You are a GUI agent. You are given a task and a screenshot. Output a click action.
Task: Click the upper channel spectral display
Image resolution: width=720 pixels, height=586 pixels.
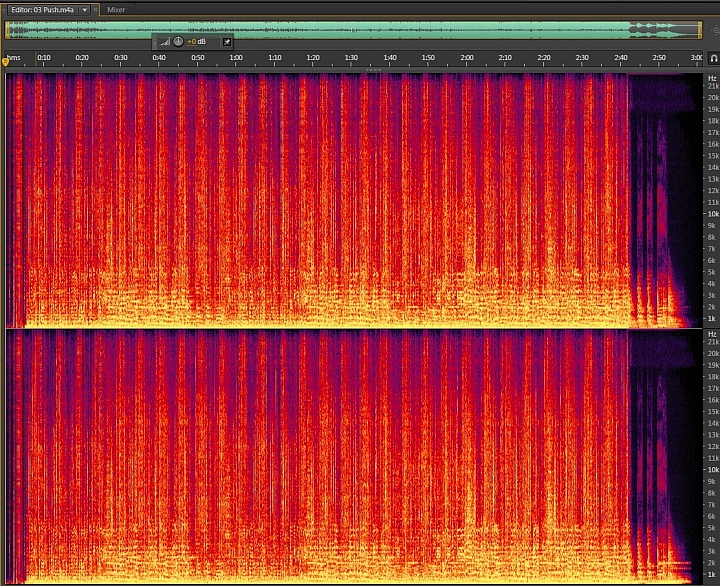354,200
